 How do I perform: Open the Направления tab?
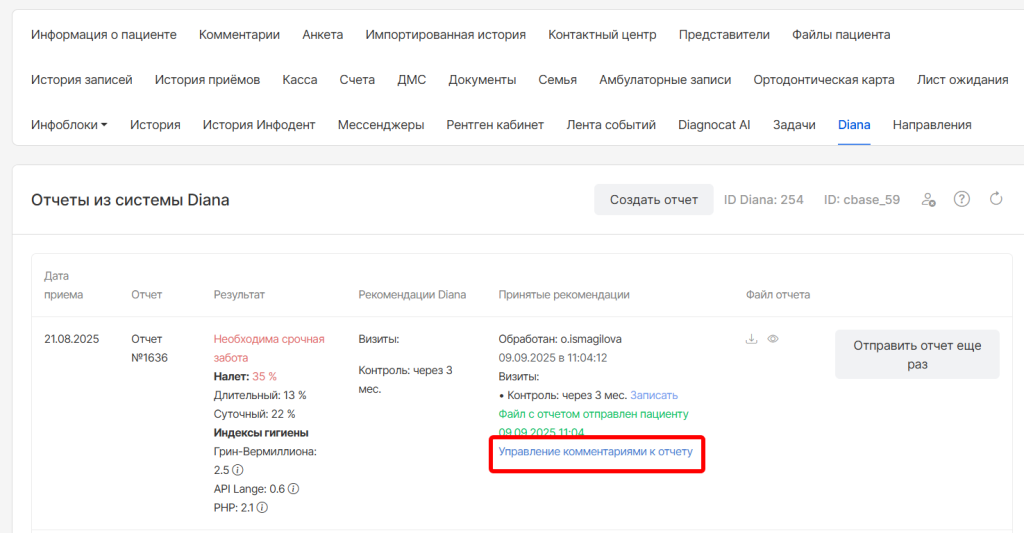point(932,125)
